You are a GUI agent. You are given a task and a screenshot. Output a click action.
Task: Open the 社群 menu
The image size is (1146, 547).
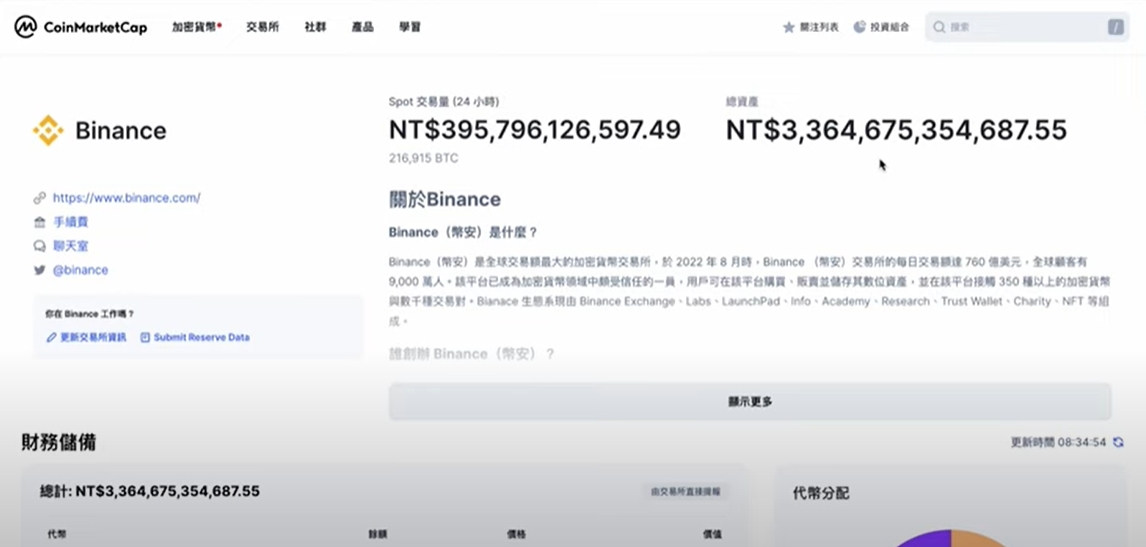click(x=315, y=27)
